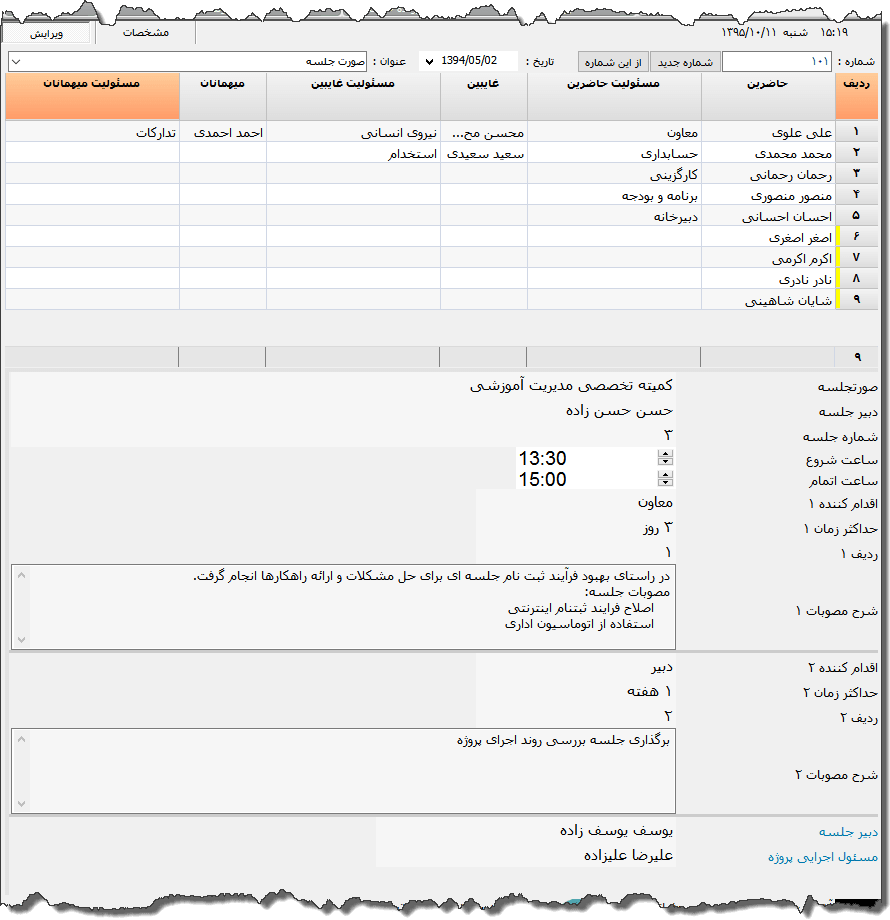Click the شماره field containing 101
The width and height of the screenshot is (890, 920).
(776, 62)
